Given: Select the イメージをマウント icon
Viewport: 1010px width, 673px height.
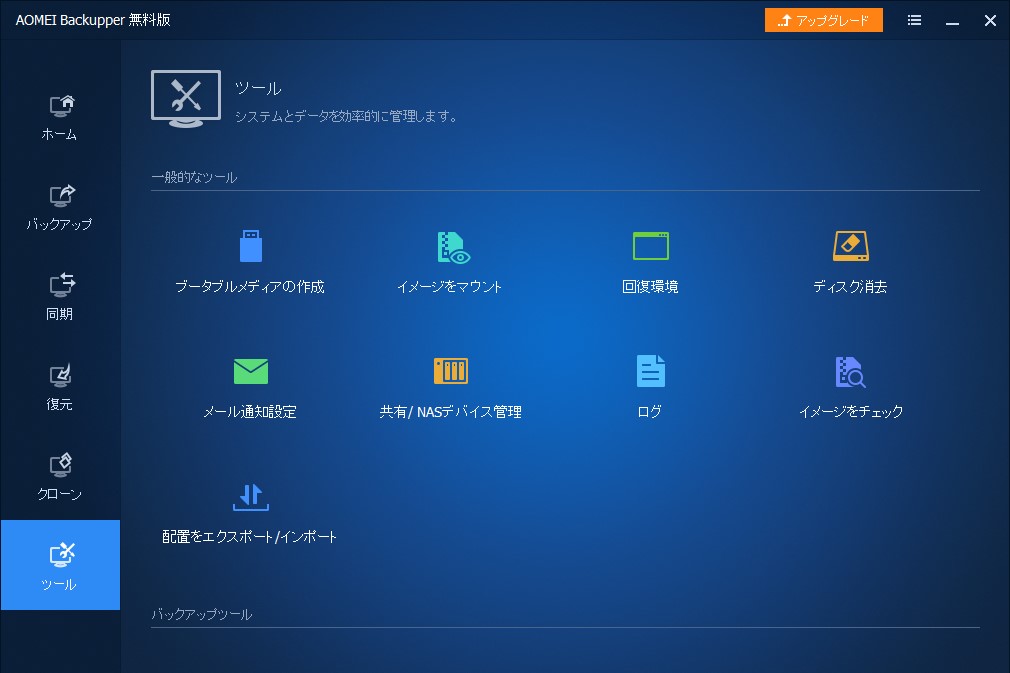Looking at the screenshot, I should click(x=450, y=245).
